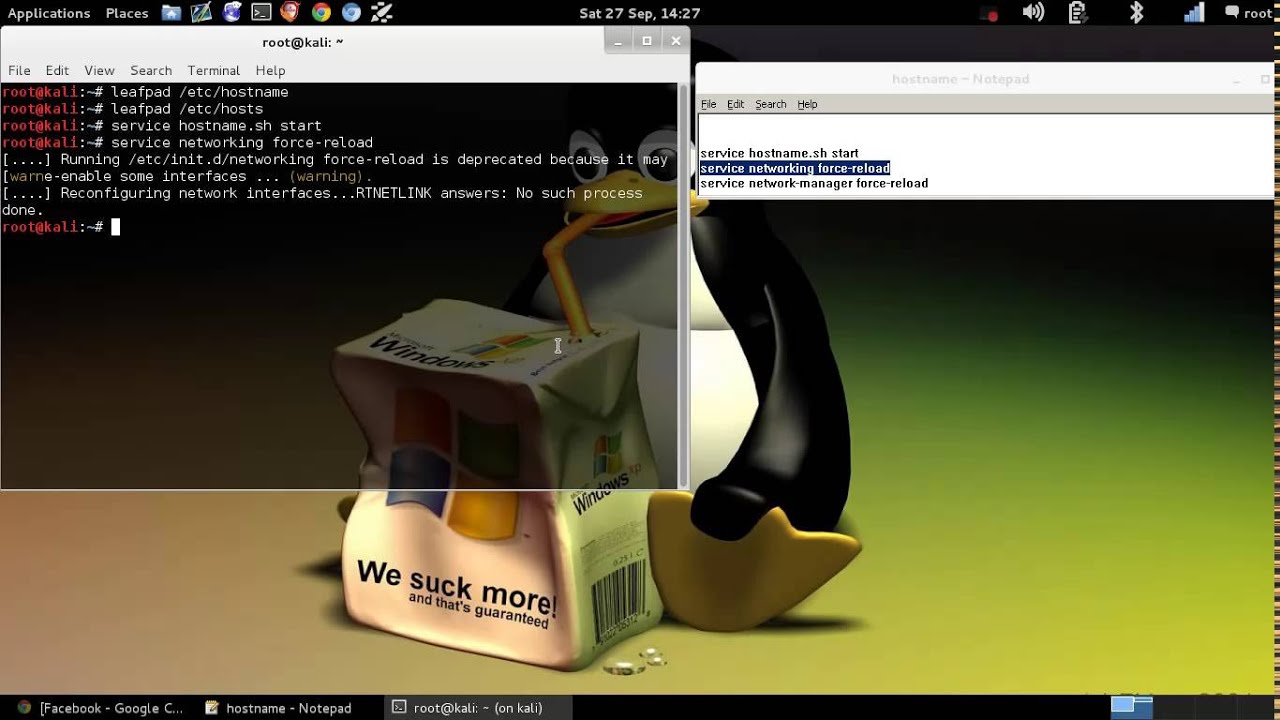Click the battery charging indicator icon

click(x=1077, y=13)
